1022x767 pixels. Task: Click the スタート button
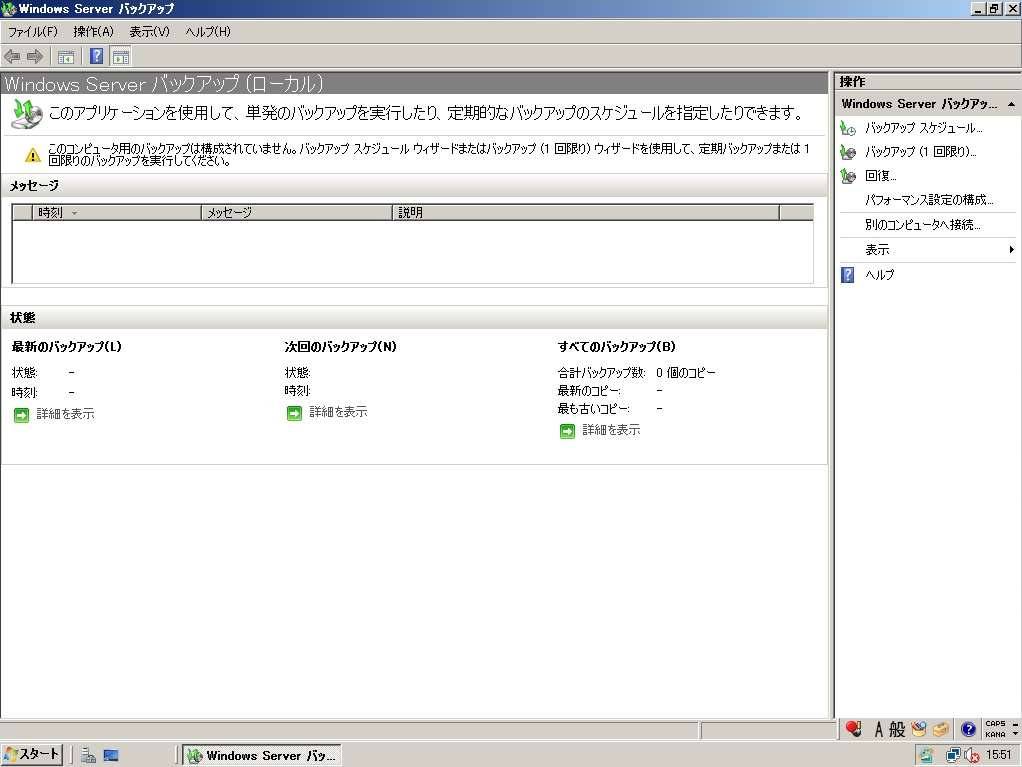(x=32, y=755)
